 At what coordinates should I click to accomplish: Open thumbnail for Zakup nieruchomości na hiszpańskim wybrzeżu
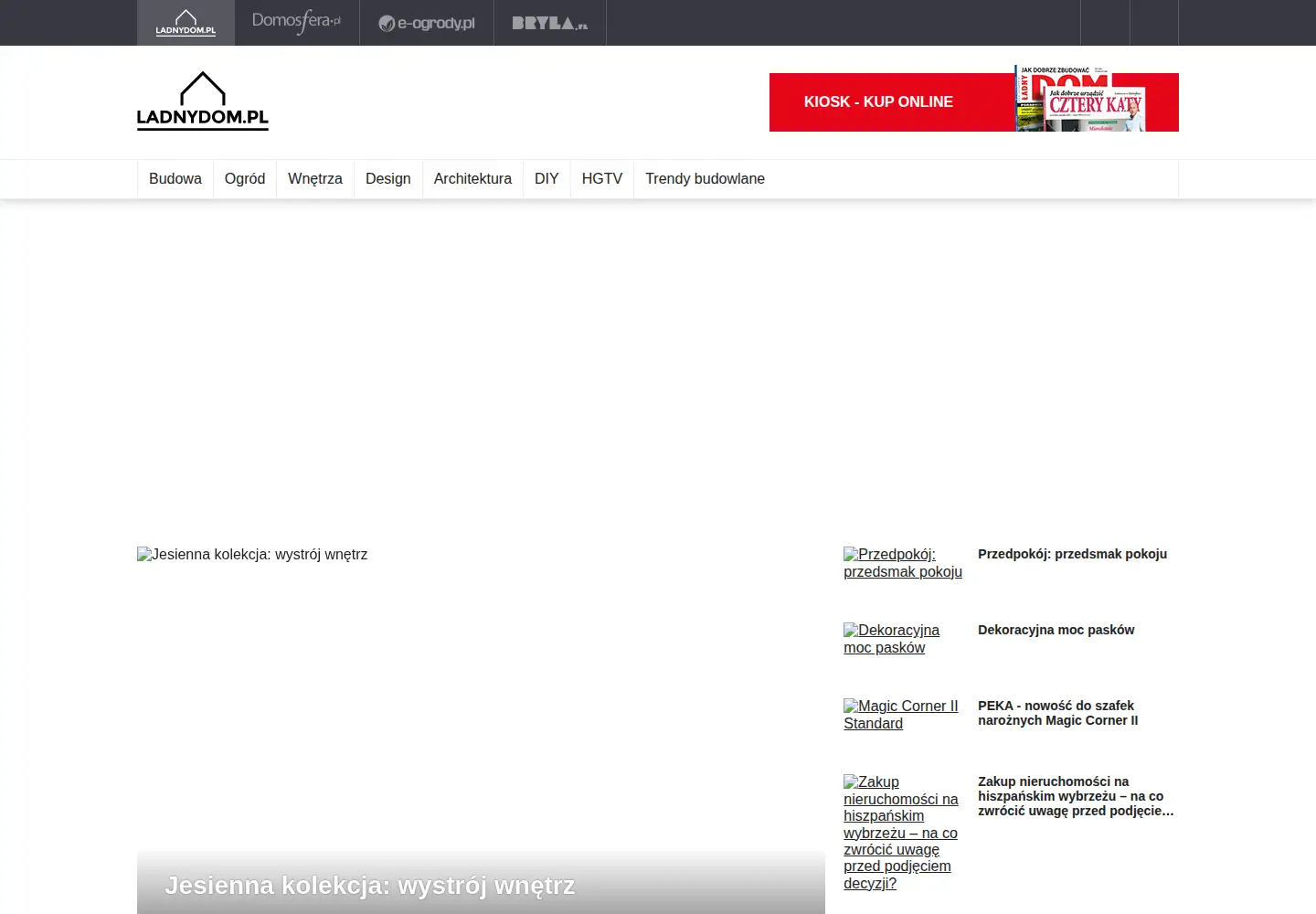click(x=901, y=833)
